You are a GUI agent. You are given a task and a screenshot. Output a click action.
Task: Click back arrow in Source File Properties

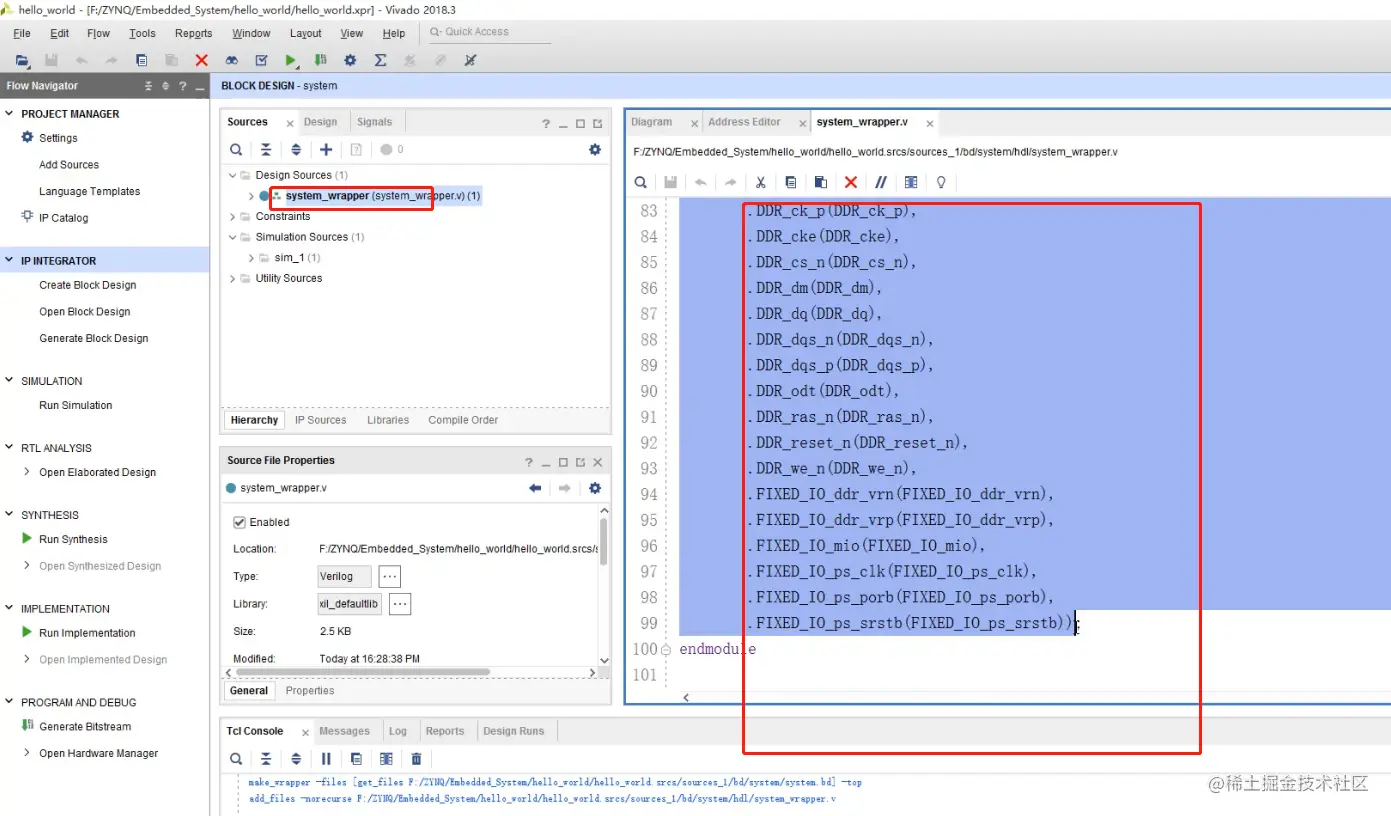[x=535, y=488]
